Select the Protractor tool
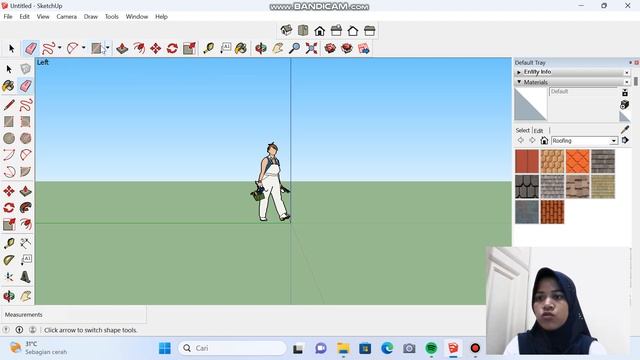This screenshot has width=640, height=360. click(9, 260)
